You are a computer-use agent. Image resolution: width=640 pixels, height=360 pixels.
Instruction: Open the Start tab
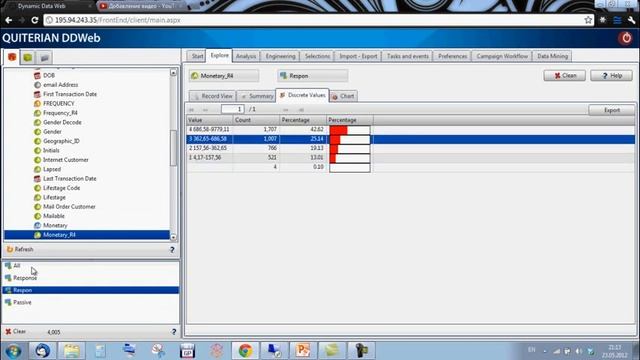197,56
